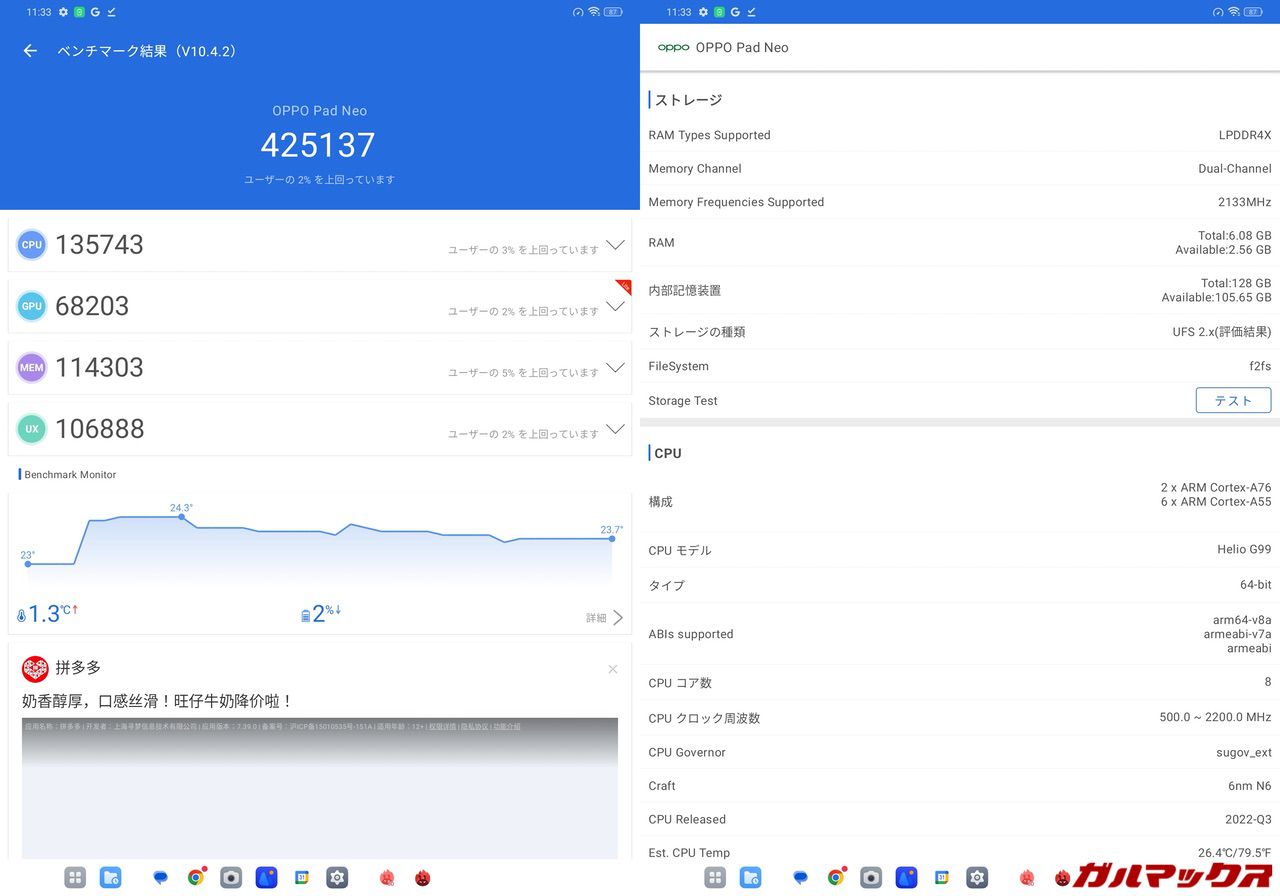Tap the back arrow beside ベンチマーク結果
1280x896 pixels.
coord(30,51)
